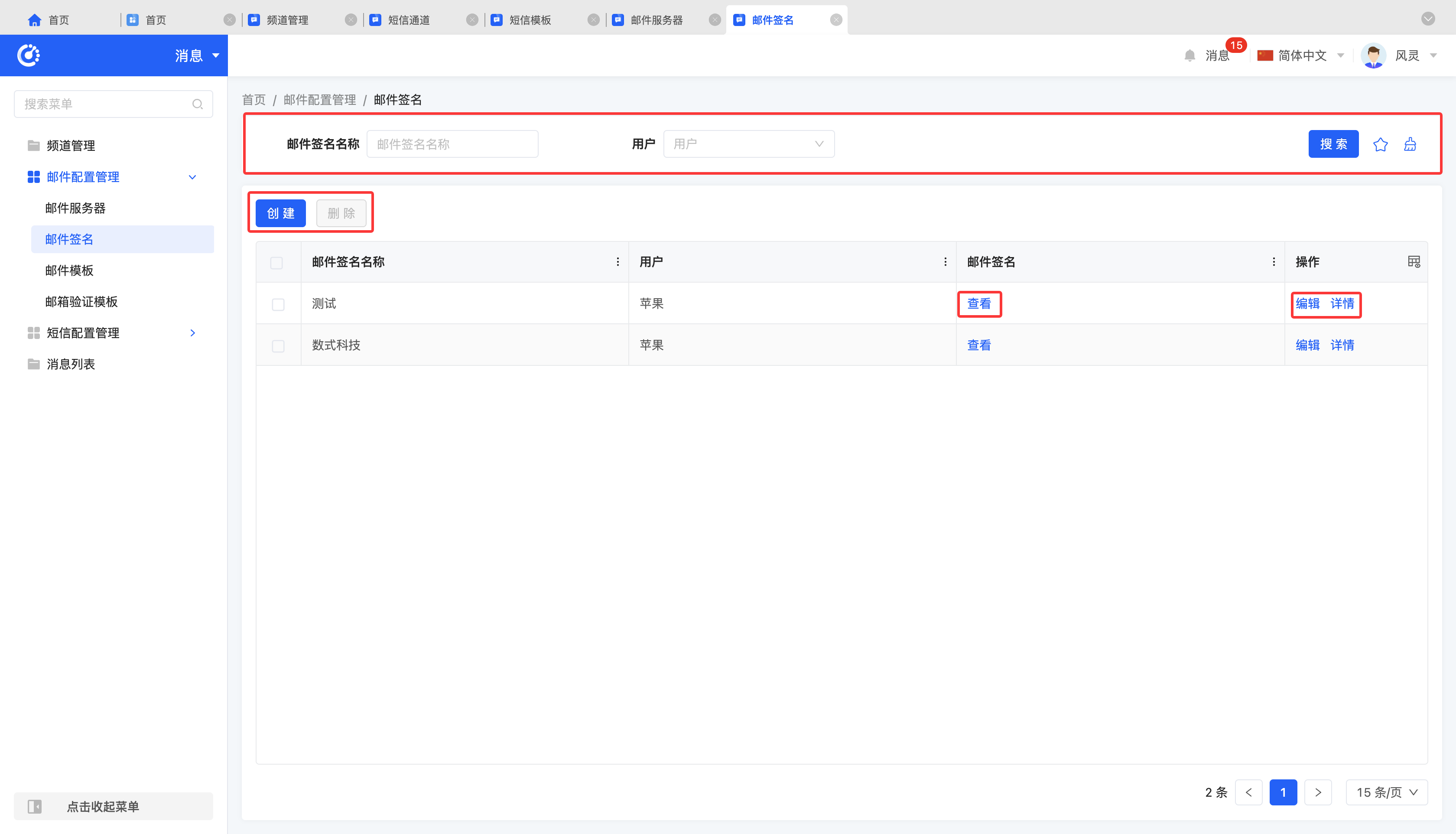Open 邮件模板 in the sidebar
This screenshot has height=834, width=1456.
(69, 270)
